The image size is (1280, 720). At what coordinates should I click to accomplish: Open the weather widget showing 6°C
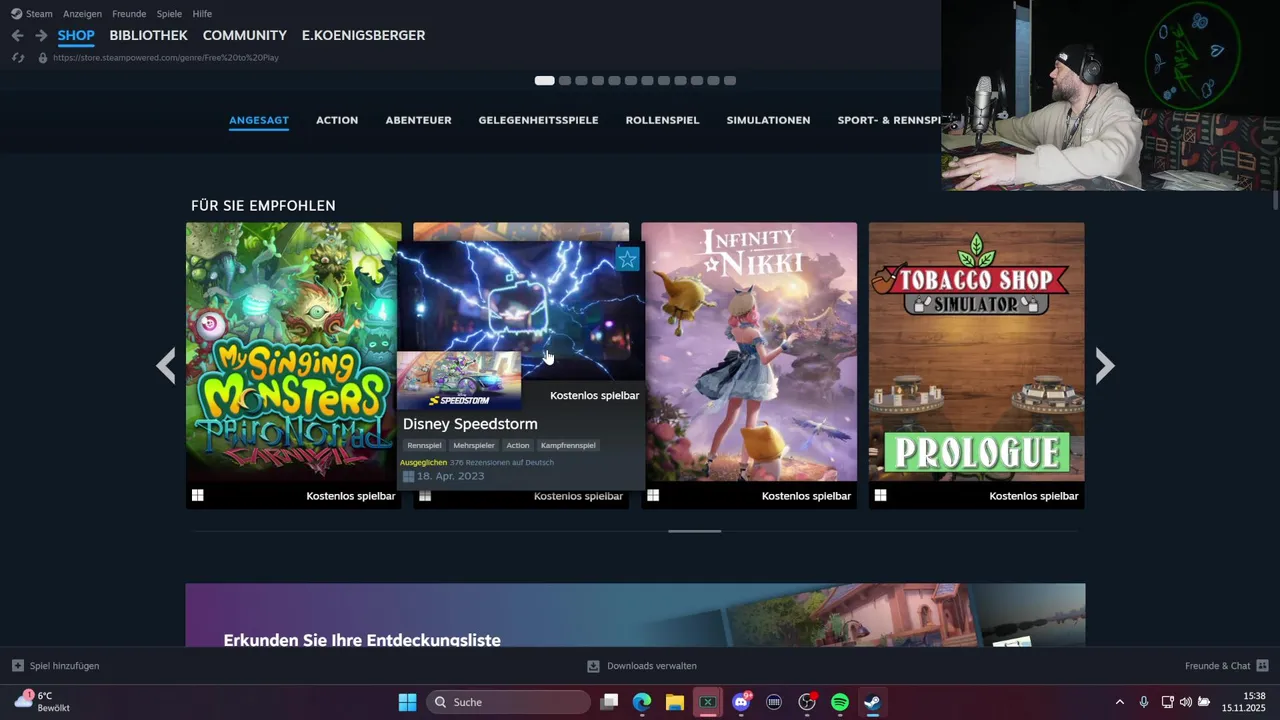coord(42,702)
